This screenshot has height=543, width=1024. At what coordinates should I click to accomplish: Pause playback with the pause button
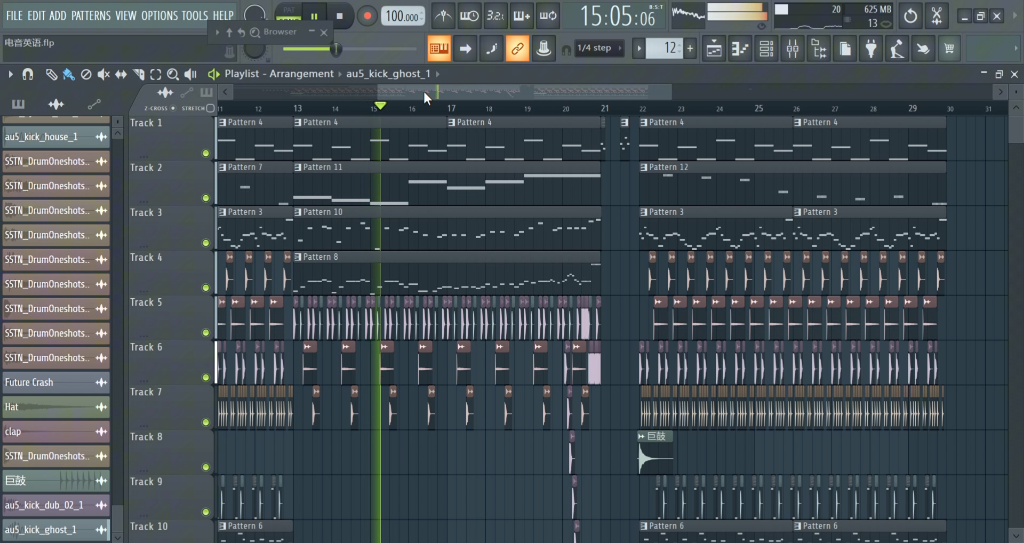click(x=314, y=16)
